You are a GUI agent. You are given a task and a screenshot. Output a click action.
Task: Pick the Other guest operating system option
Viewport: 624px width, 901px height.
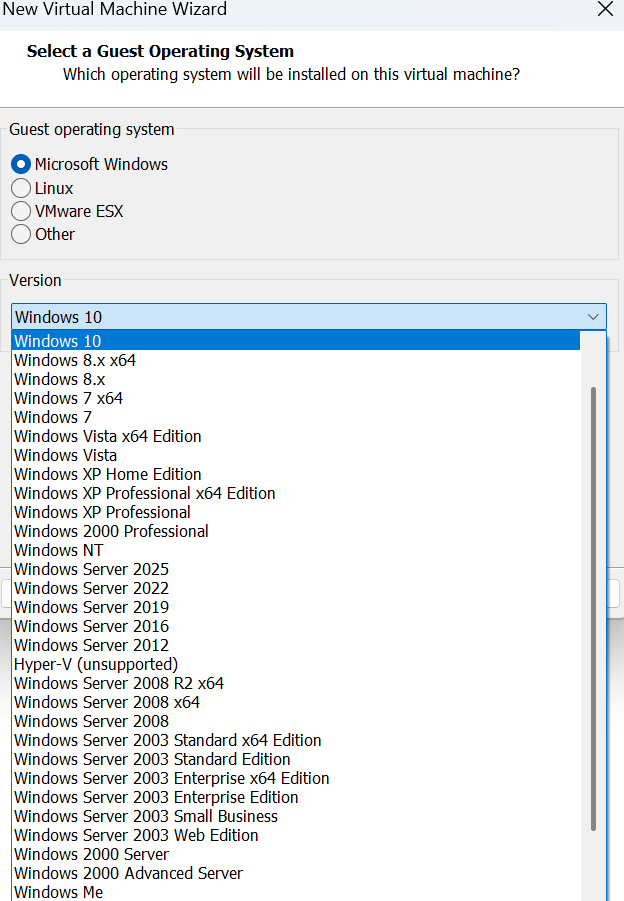click(x=21, y=234)
